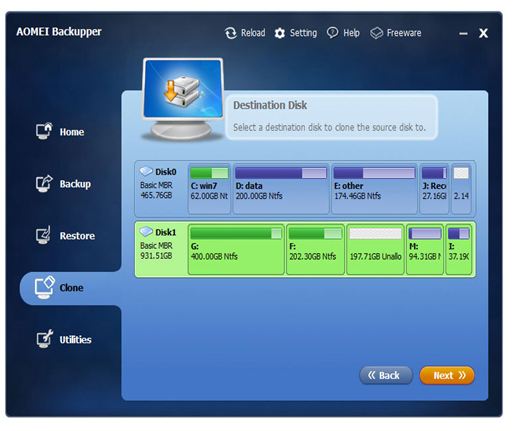Select the E: other partition block
The image size is (523, 431).
[374, 188]
